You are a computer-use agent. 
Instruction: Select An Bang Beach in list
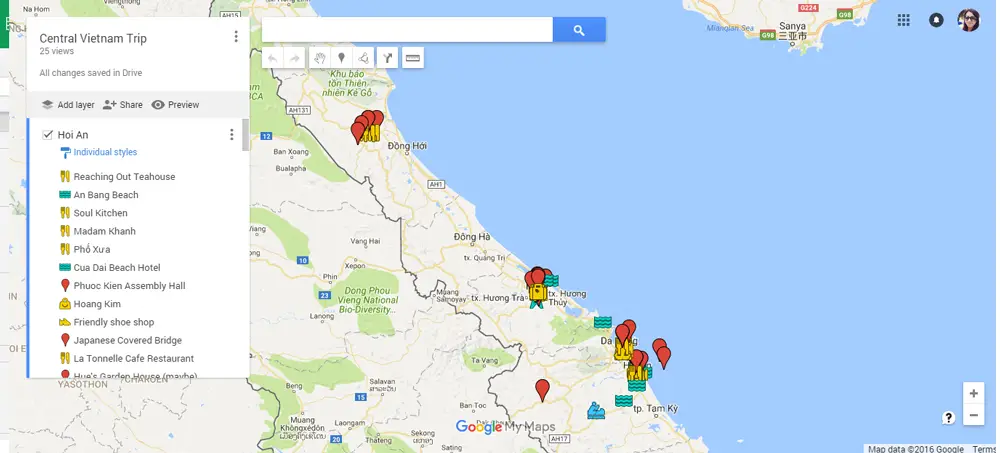[x=106, y=195]
